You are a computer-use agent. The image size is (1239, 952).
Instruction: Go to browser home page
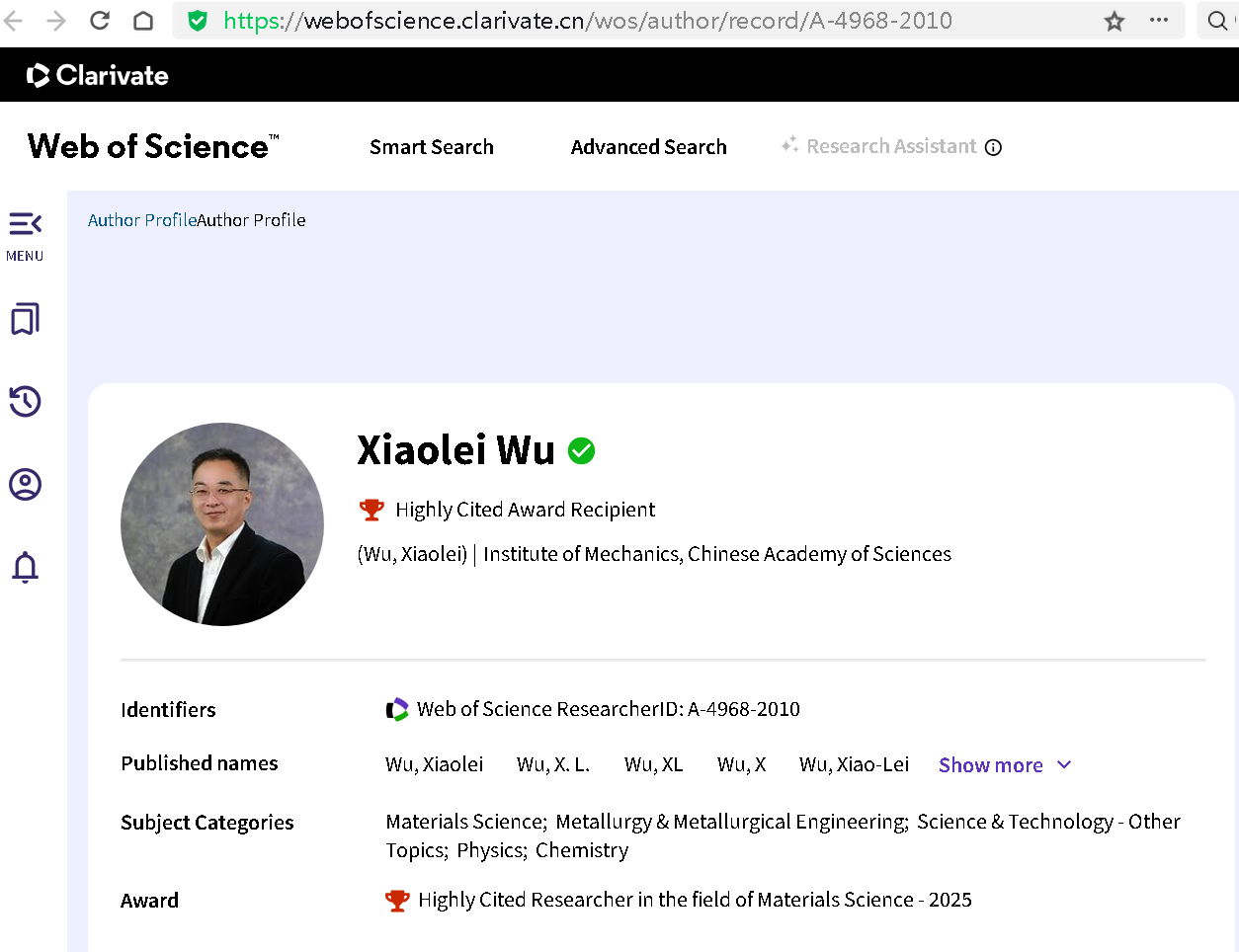tap(143, 21)
